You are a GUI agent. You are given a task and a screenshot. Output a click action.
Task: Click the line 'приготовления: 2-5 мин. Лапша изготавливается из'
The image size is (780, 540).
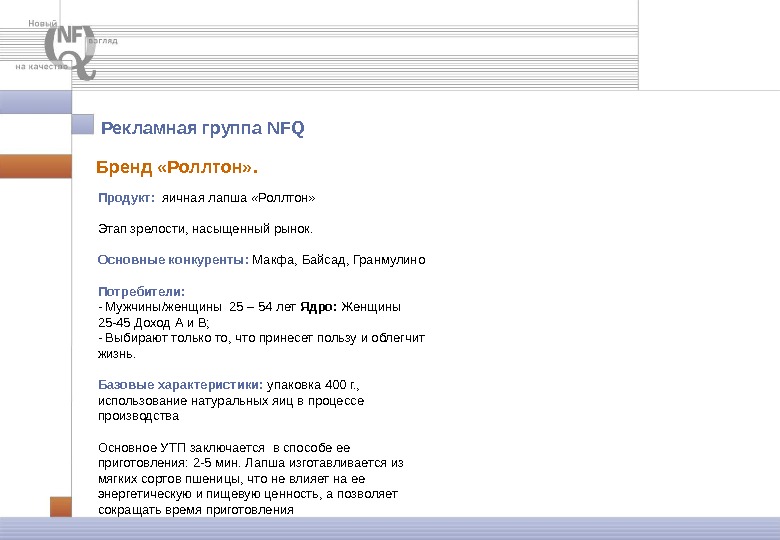coord(251,463)
